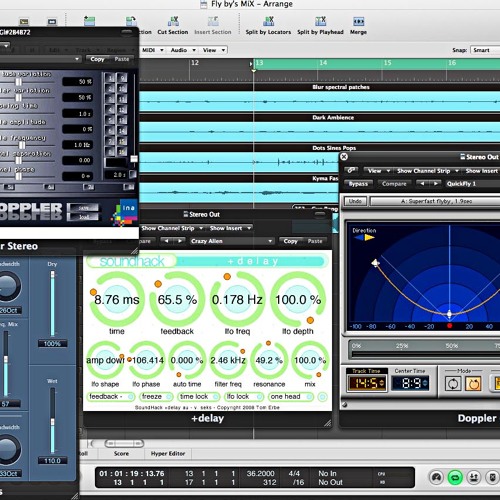Click the Undo button in Doppler plugin

[355, 201]
